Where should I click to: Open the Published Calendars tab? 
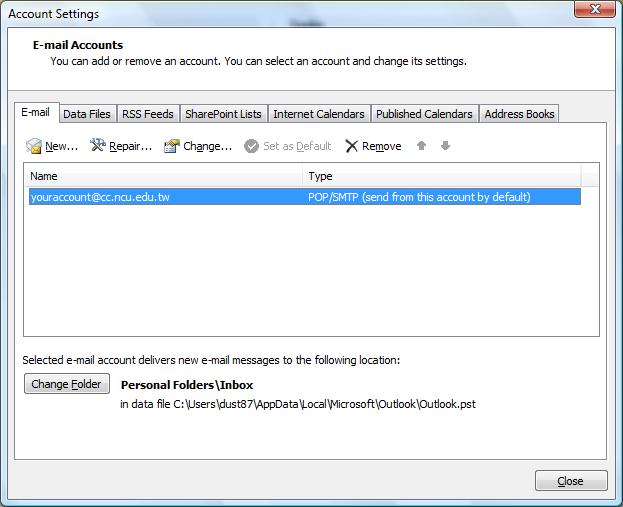click(x=424, y=114)
